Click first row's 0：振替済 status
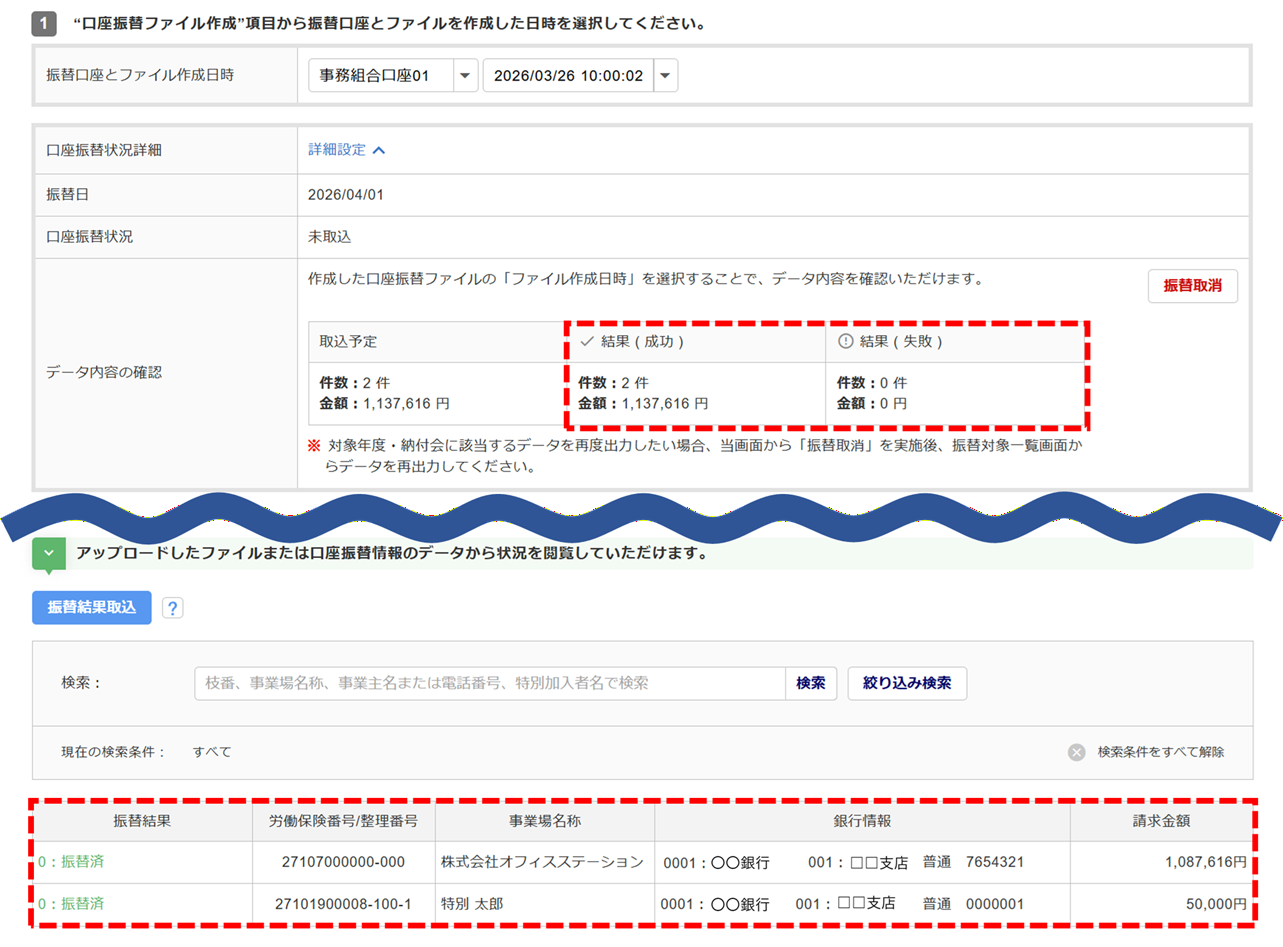The width and height of the screenshot is (1283, 947). [70, 862]
